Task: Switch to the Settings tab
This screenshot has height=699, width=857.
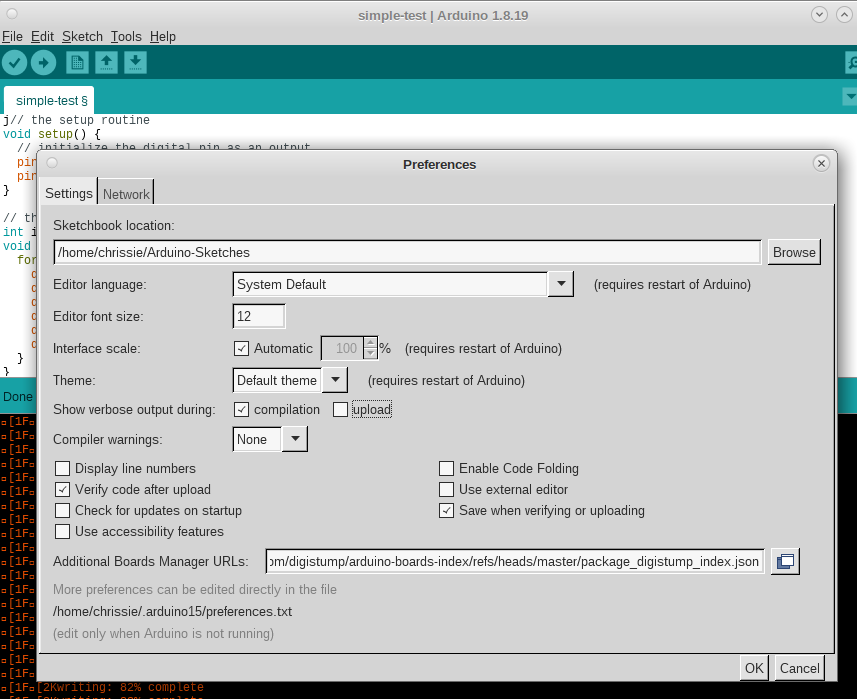Action: [69, 193]
